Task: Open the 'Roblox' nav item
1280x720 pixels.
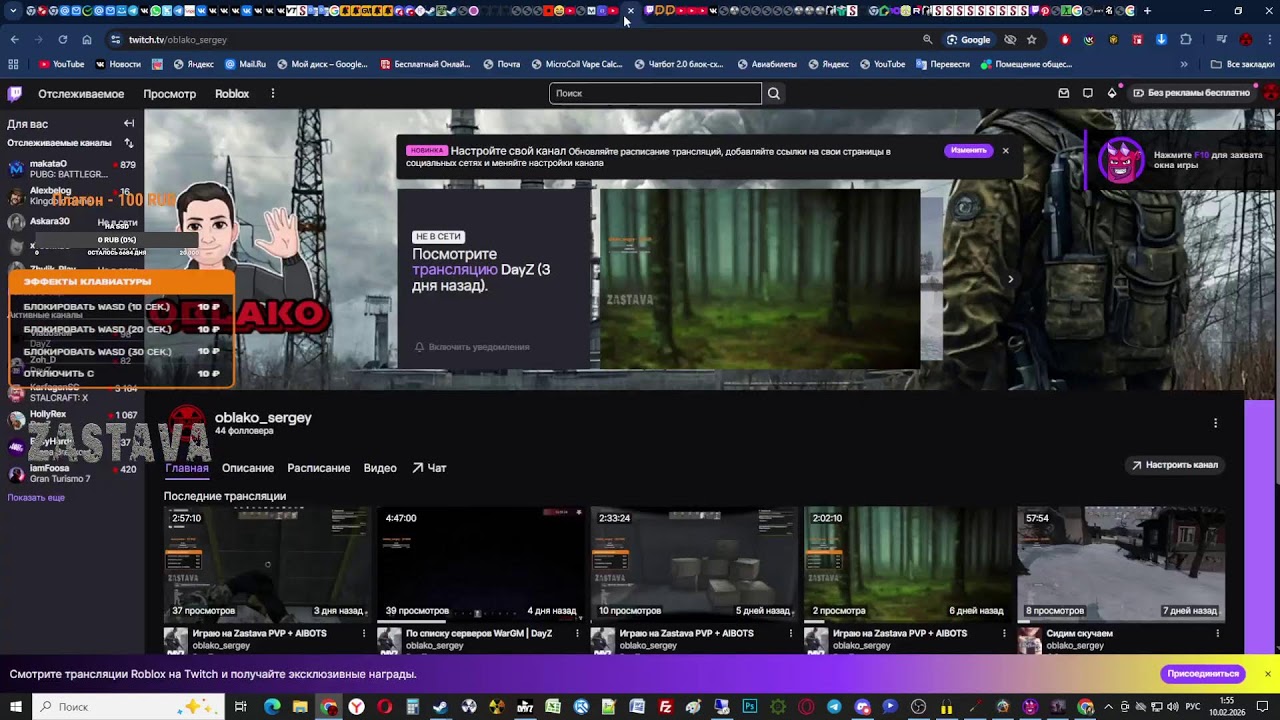Action: pos(232,94)
